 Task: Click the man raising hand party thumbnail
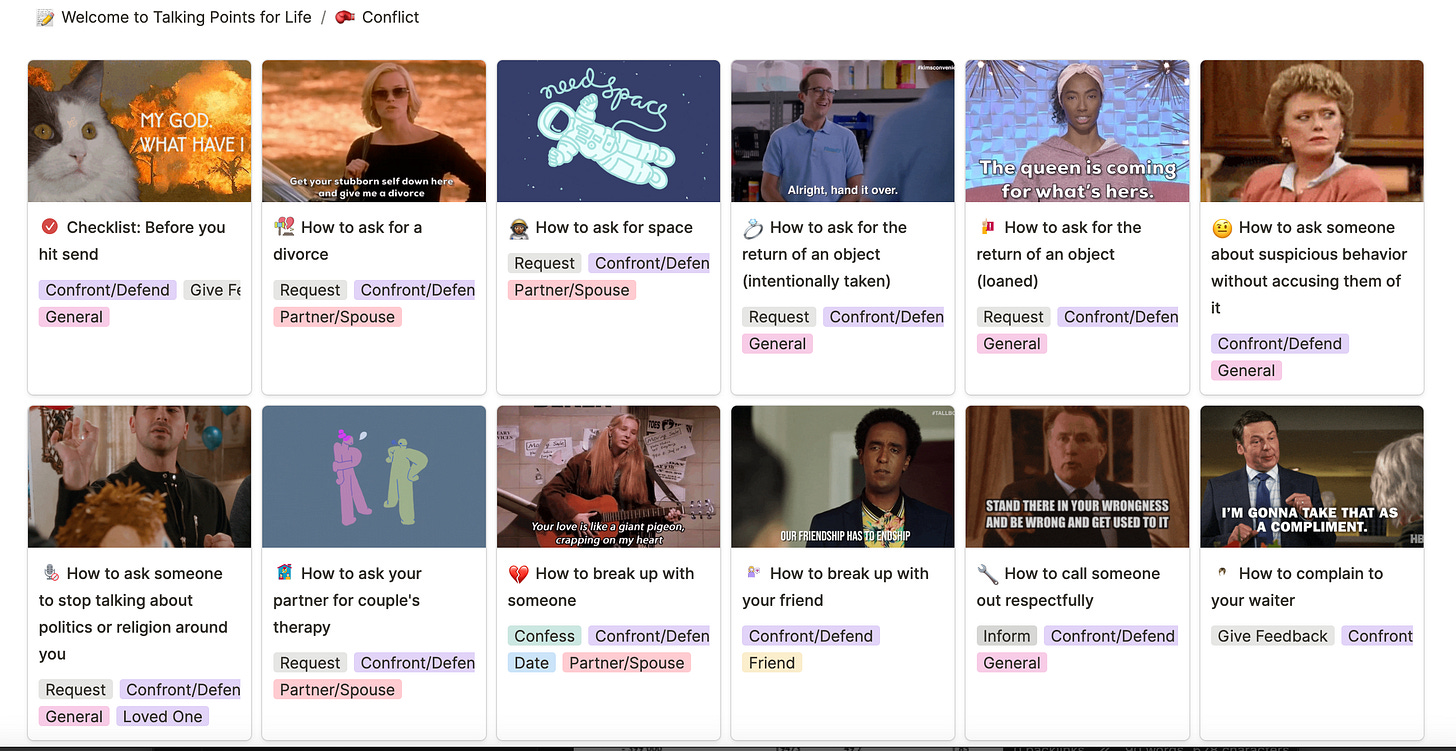pyautogui.click(x=139, y=477)
